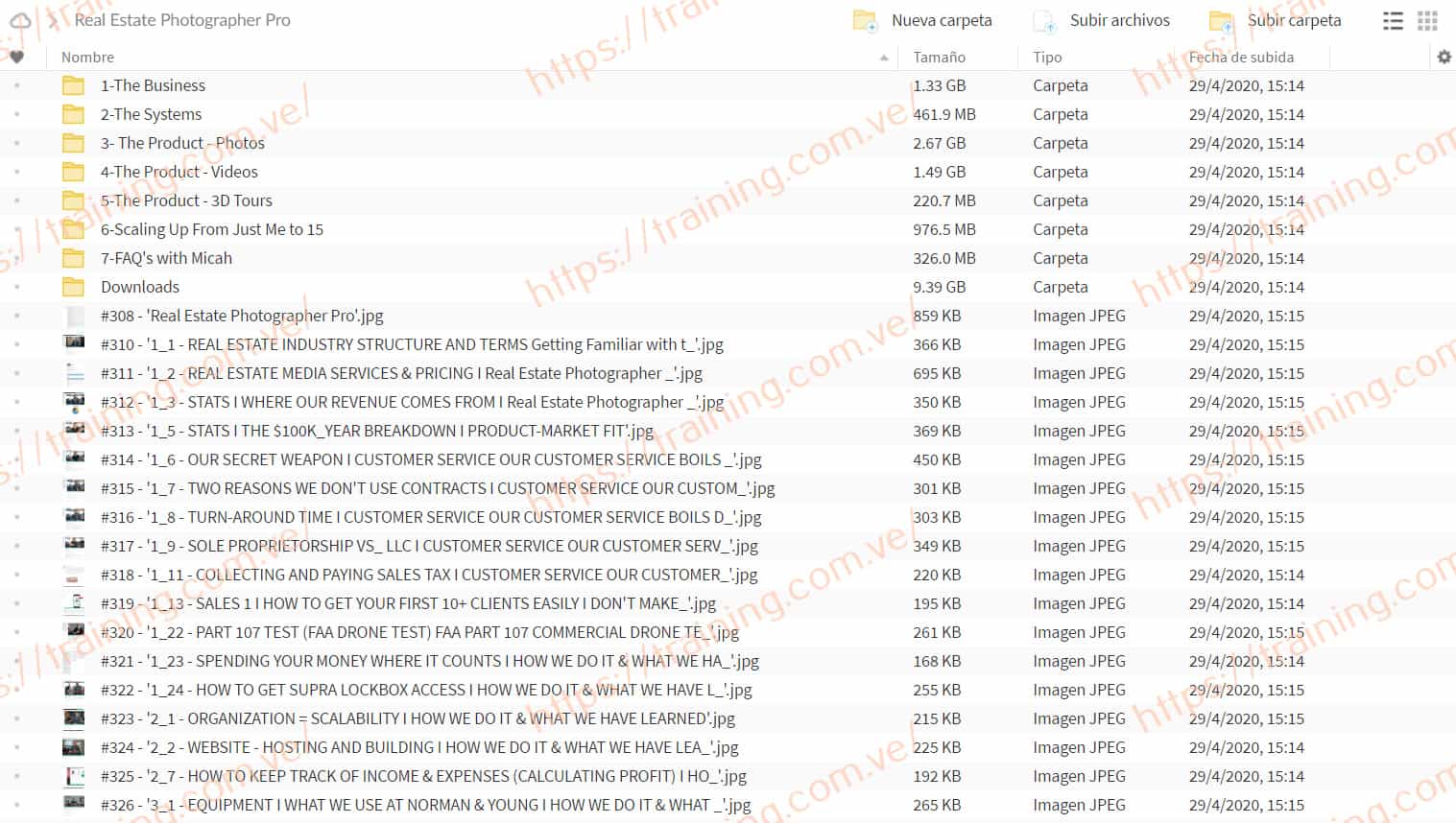Click the Nueva carpeta button

pyautogui.click(x=923, y=20)
